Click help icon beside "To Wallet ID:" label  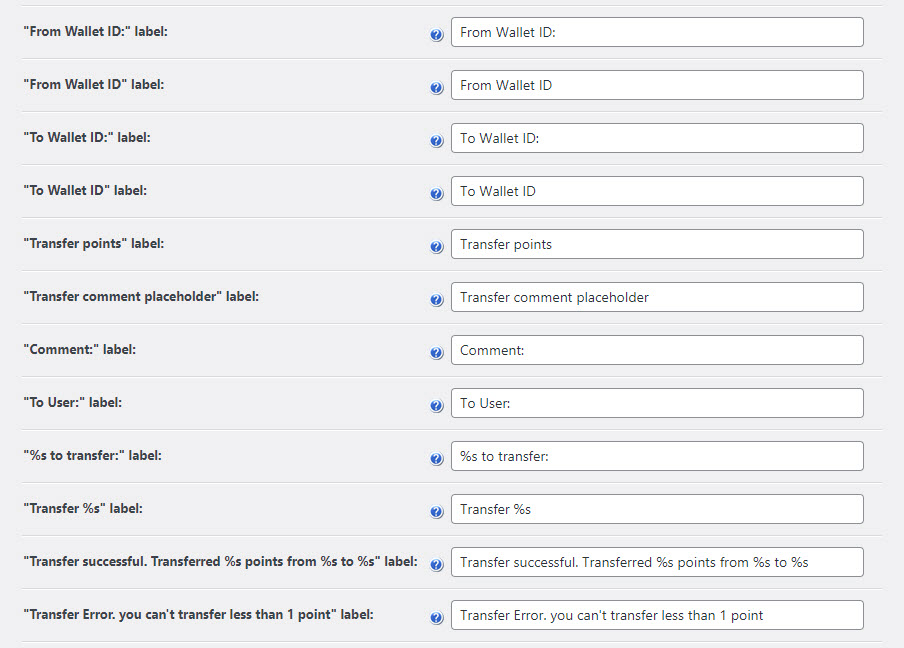coord(436,141)
